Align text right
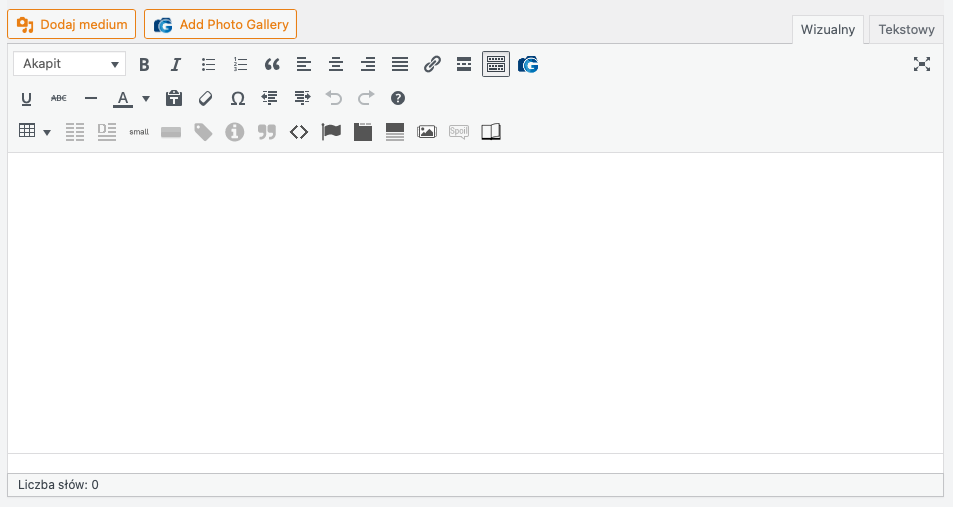This screenshot has width=953, height=507. point(368,64)
